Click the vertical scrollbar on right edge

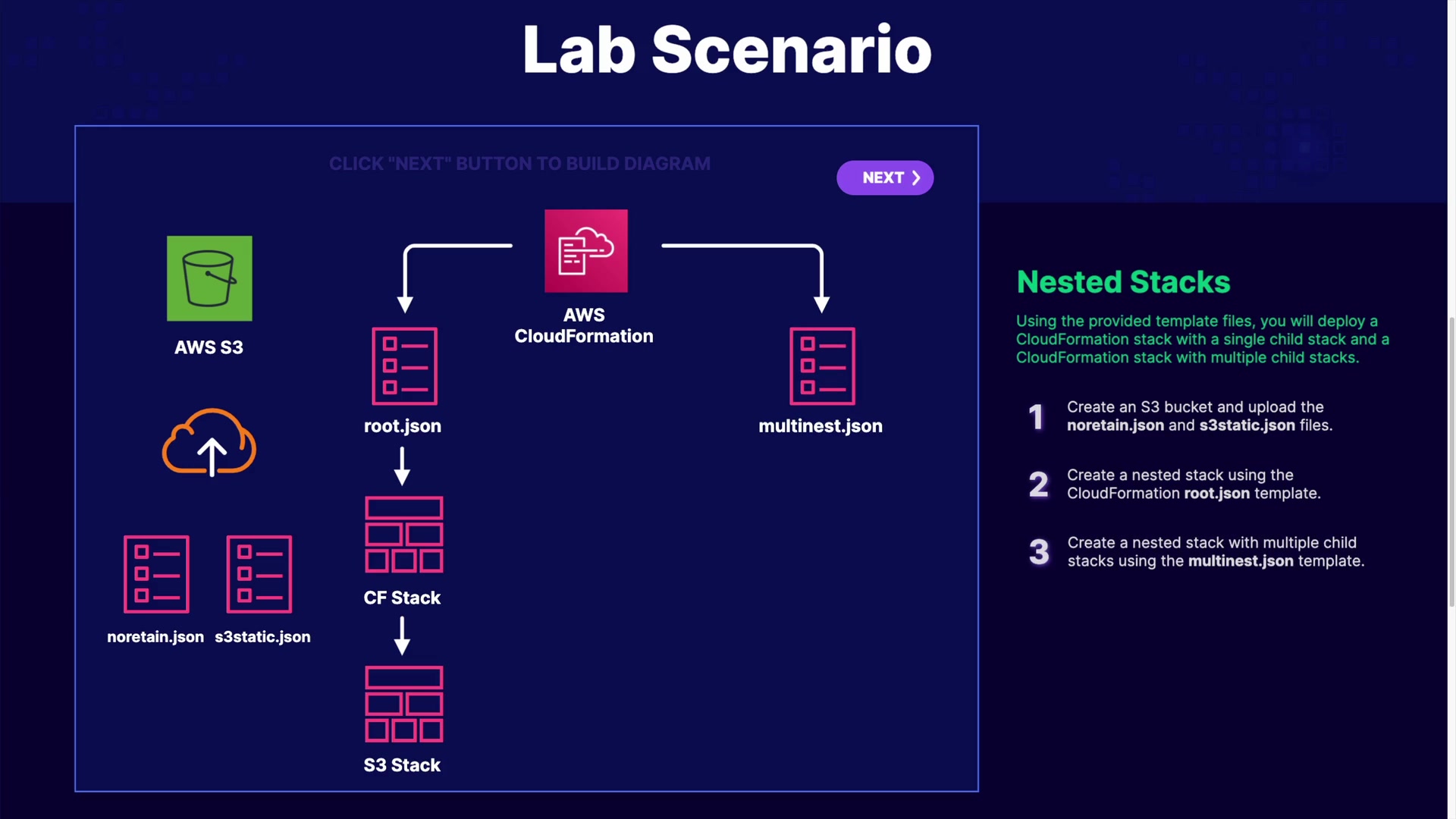tap(1451, 463)
